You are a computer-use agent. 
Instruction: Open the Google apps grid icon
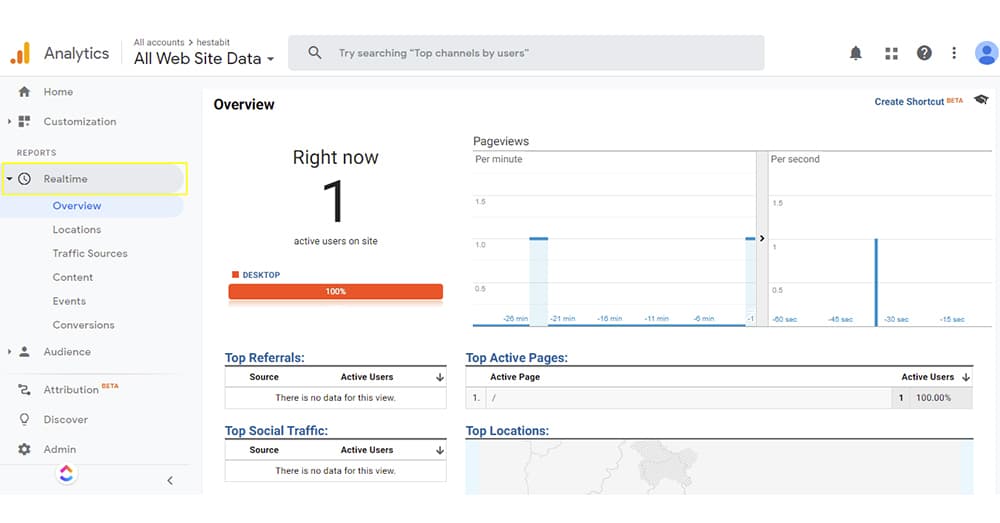[x=891, y=53]
